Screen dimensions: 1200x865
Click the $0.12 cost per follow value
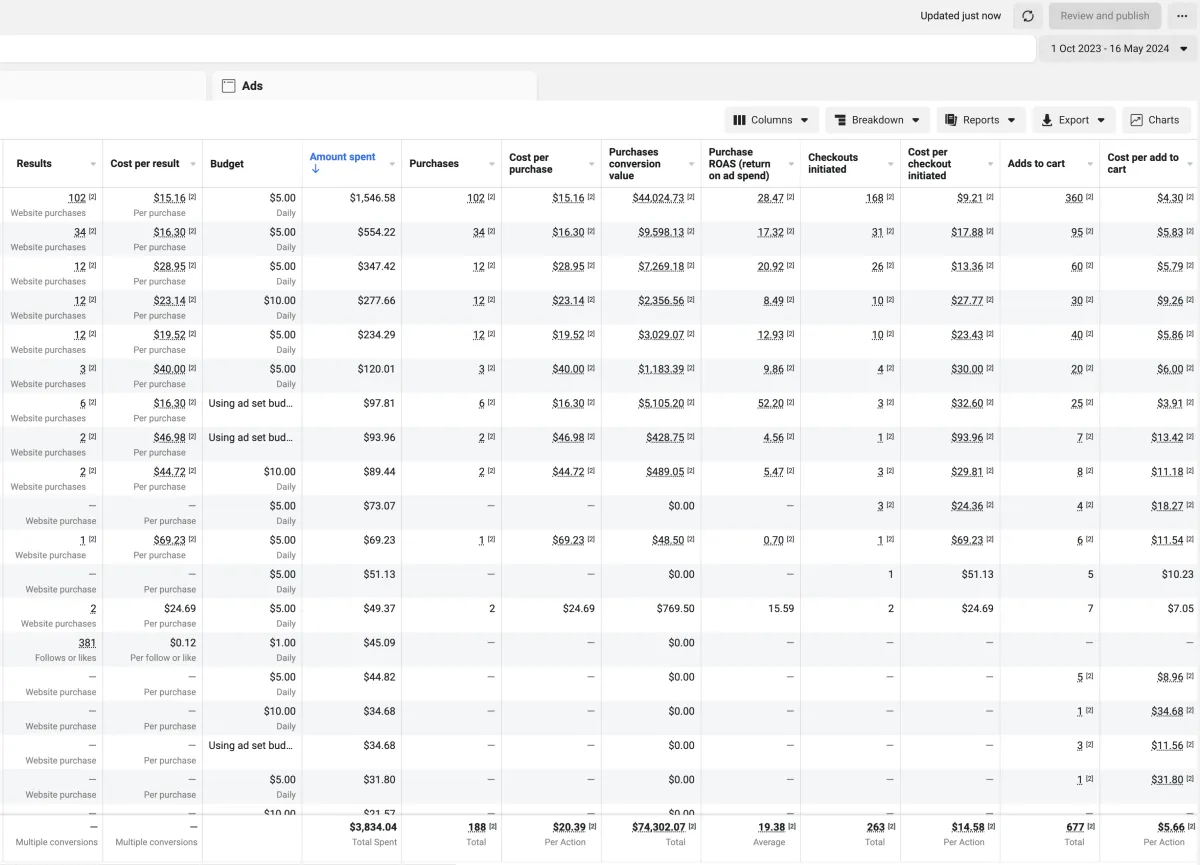[183, 643]
